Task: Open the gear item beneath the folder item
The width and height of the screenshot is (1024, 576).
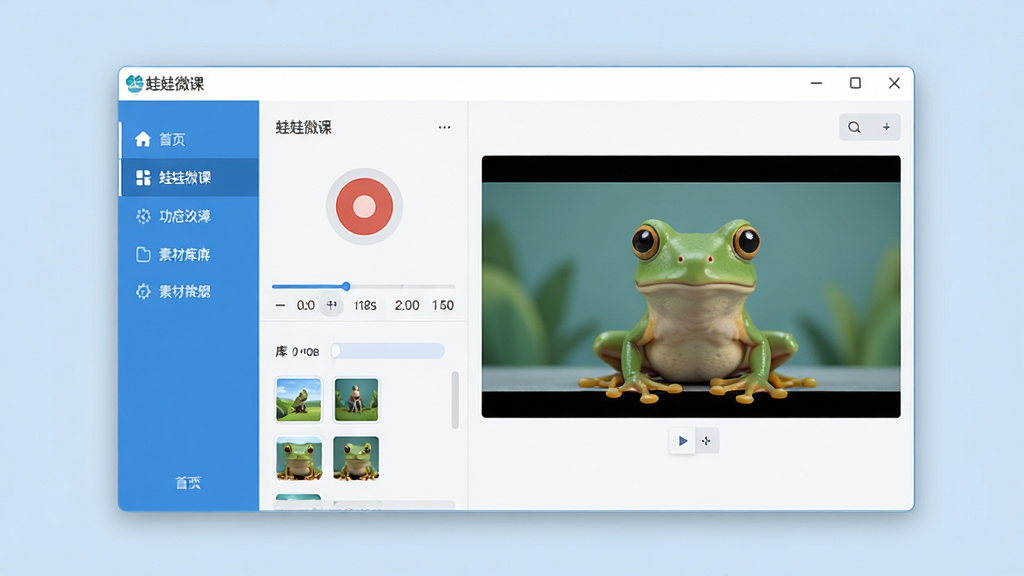Action: point(189,291)
